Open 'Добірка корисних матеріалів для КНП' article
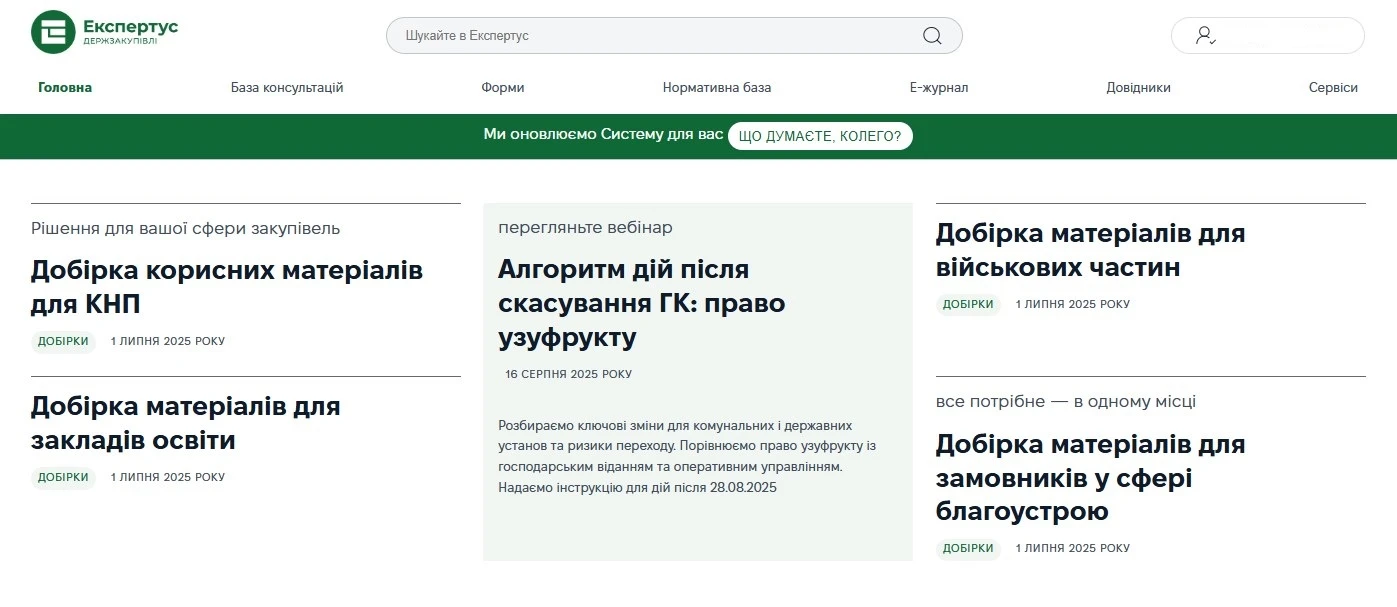Viewport: 1397px width, 607px height. tap(227, 287)
